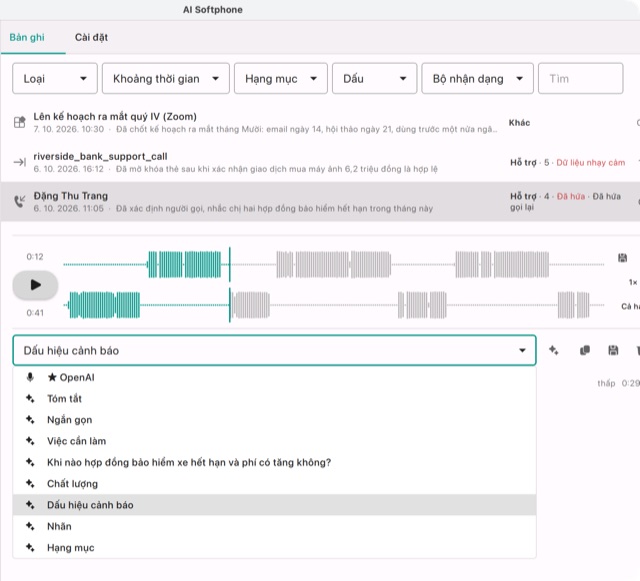
Task: Click the play button for the recording
Action: [35, 285]
